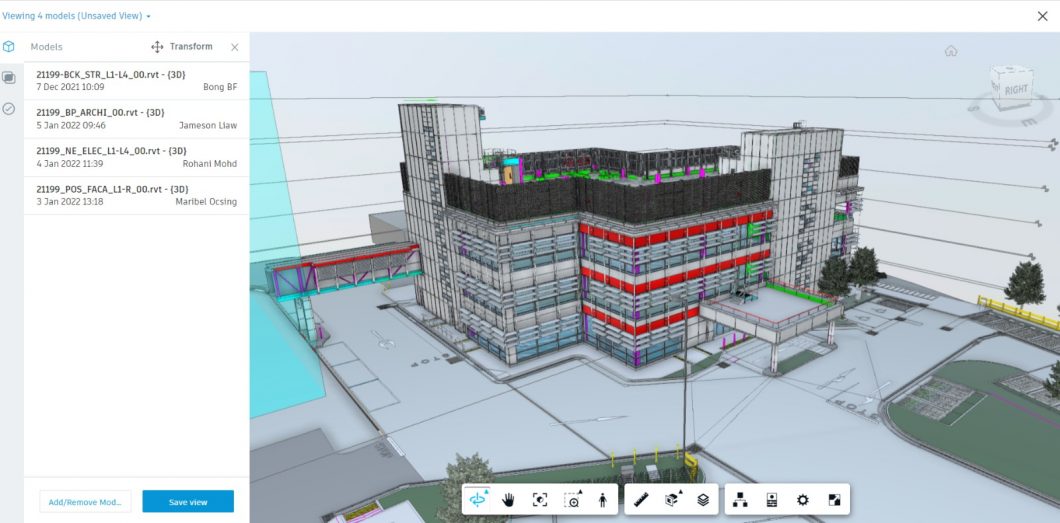Click date 5 Jan 2022 09:46
Image resolution: width=1060 pixels, height=523 pixels.
71,126
